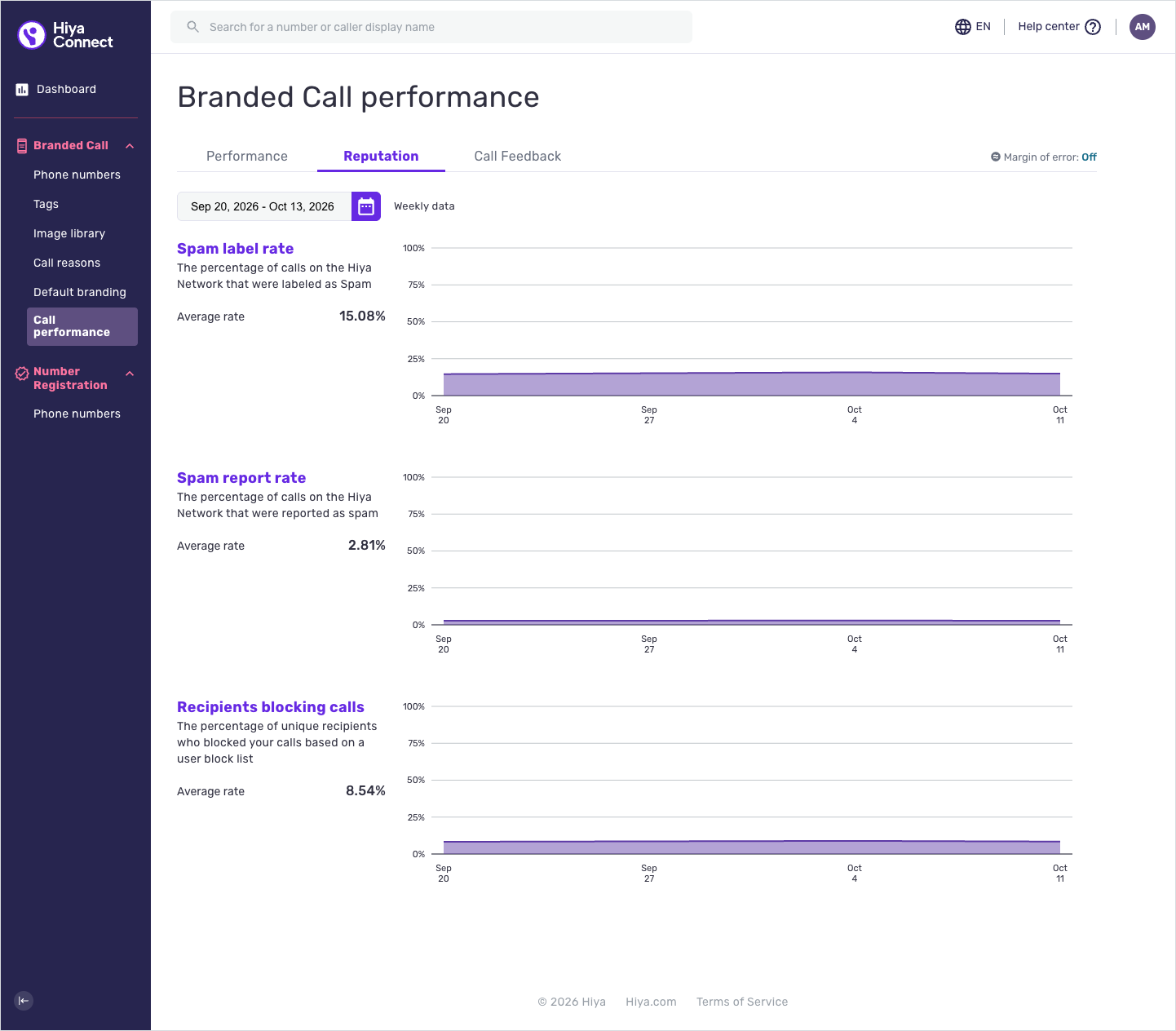
Task: Collapse the sidebar with arrow icon
Action: 24,1001
